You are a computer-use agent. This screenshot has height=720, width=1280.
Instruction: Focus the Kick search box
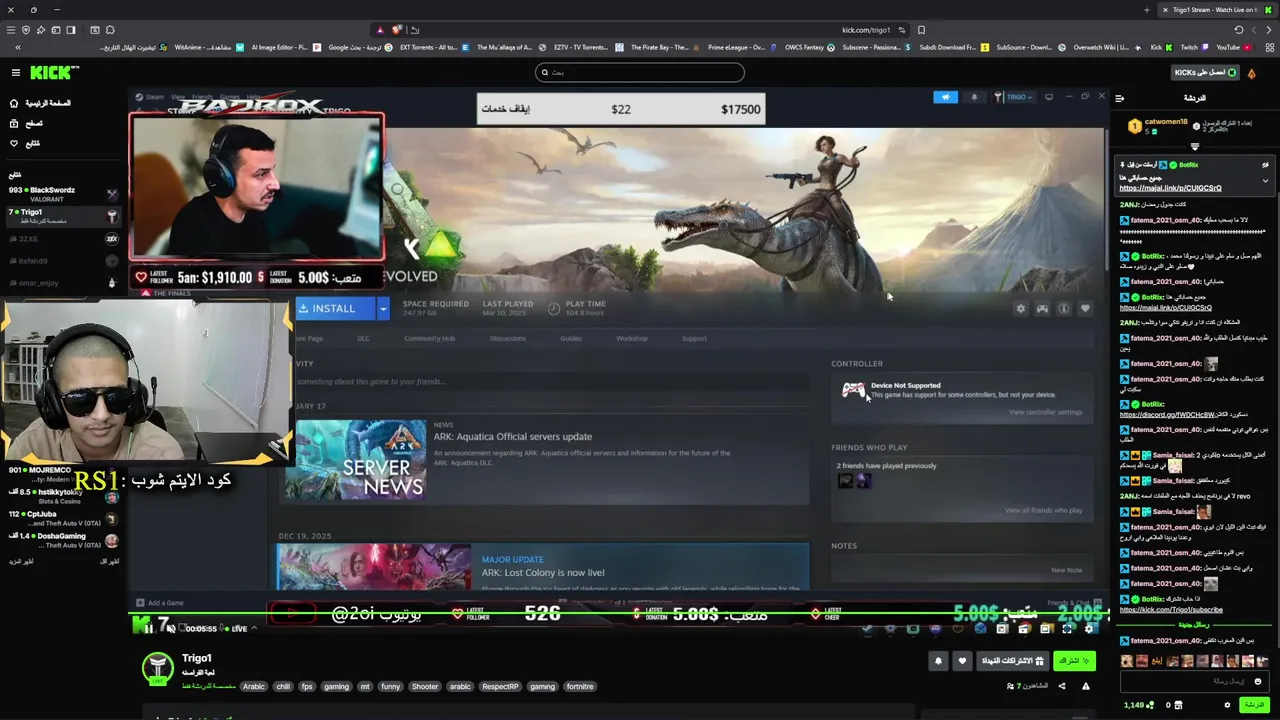[x=640, y=72]
